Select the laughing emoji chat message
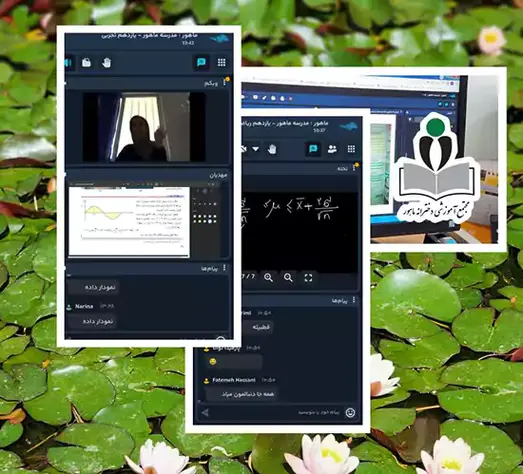The image size is (523, 474). (233, 362)
